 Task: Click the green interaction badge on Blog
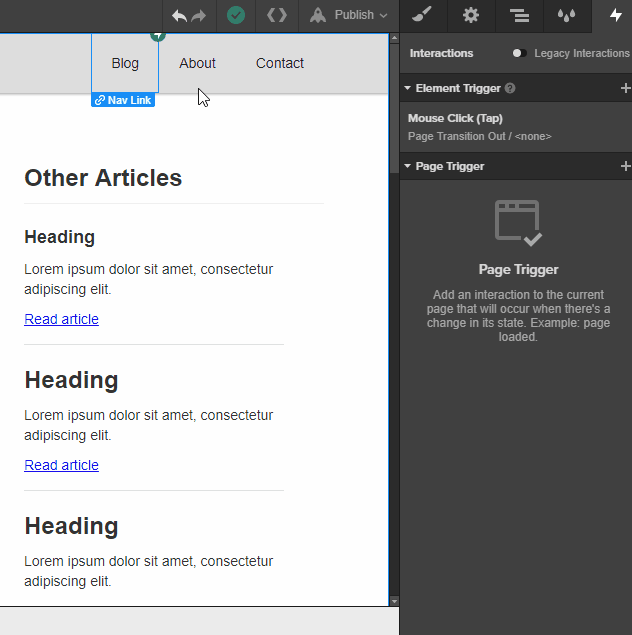tap(158, 36)
